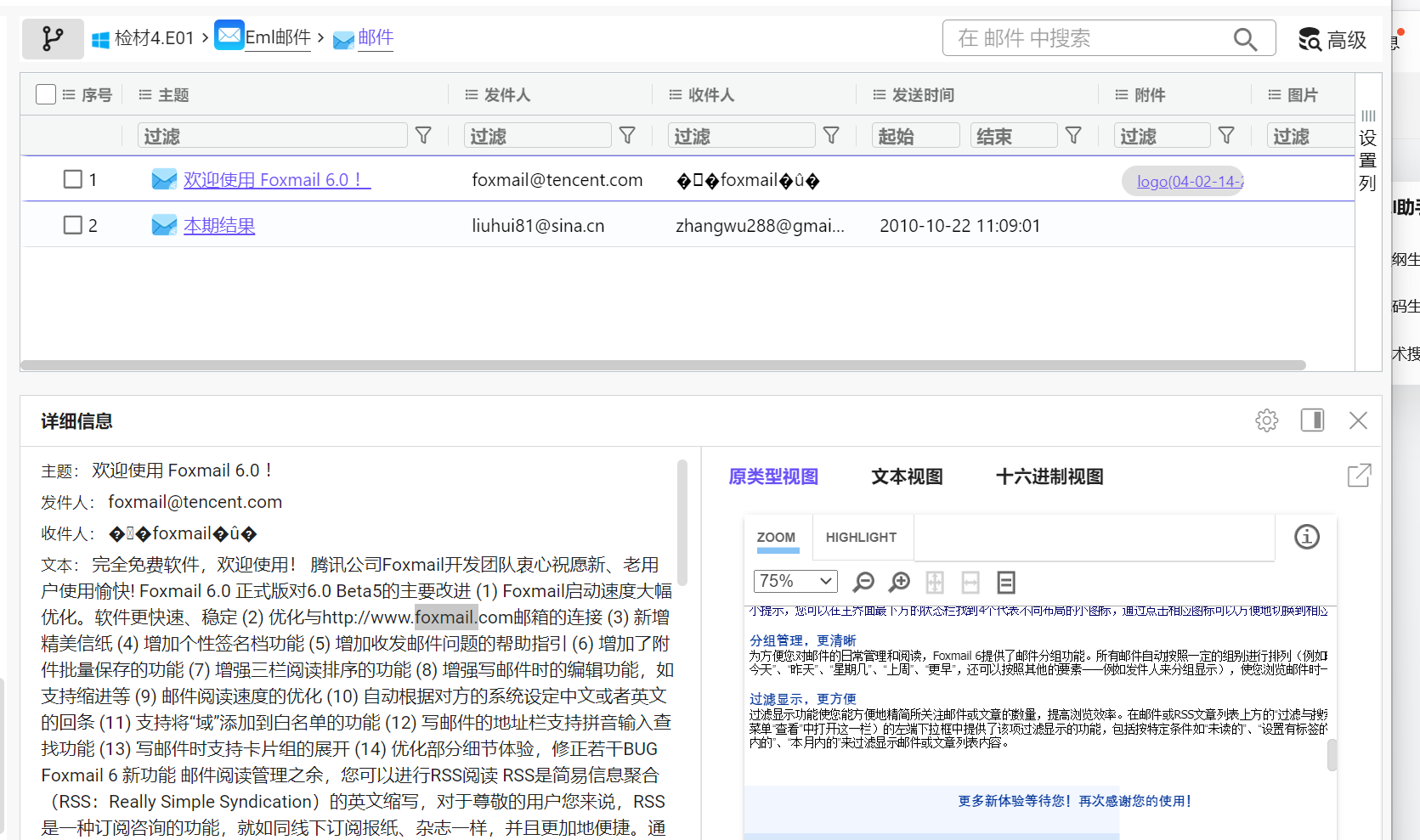Click the zoom out magnifier icon
The height and width of the screenshot is (840, 1420).
pyautogui.click(x=863, y=582)
